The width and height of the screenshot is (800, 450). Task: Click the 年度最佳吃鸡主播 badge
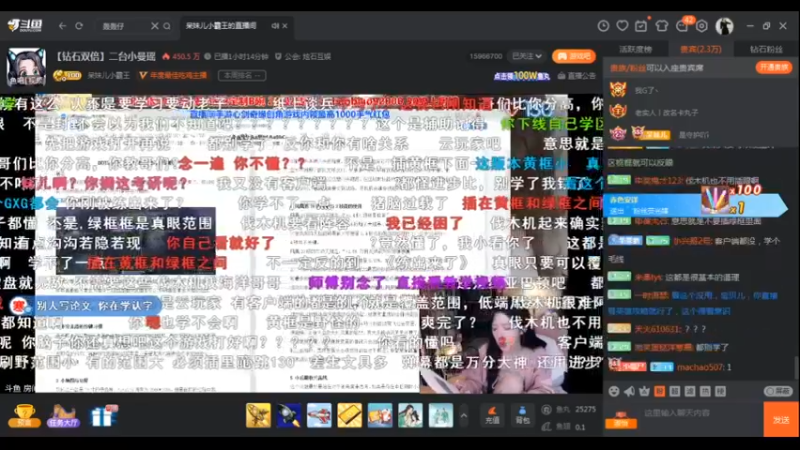click(x=173, y=76)
